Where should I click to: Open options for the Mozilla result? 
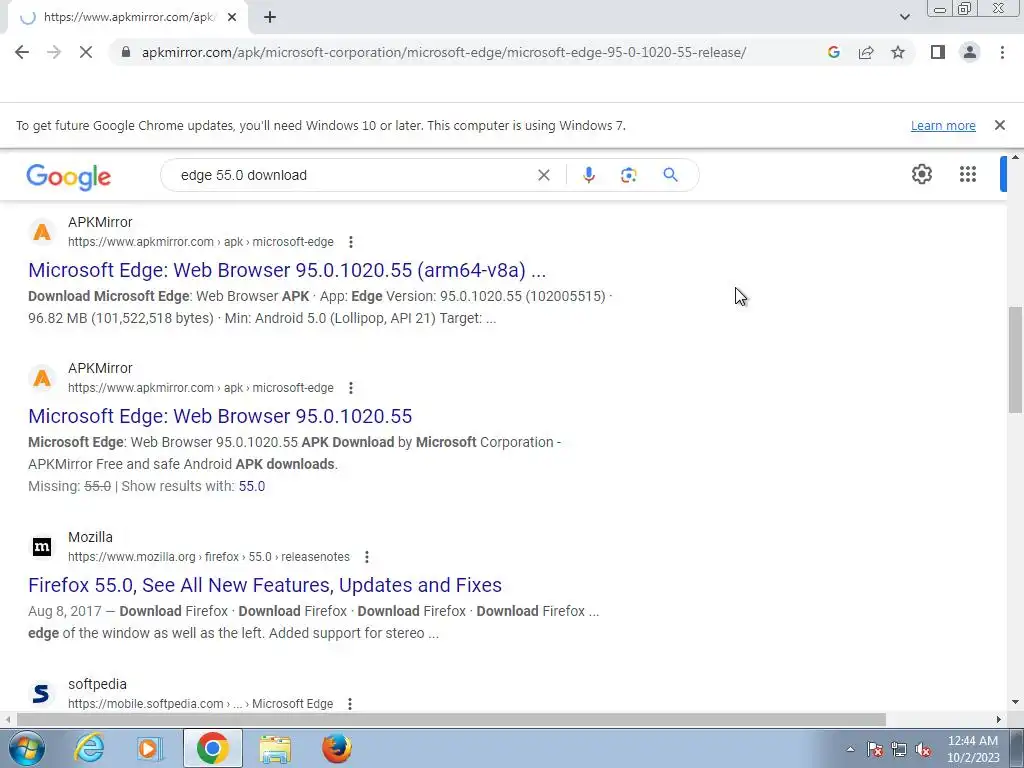(366, 557)
